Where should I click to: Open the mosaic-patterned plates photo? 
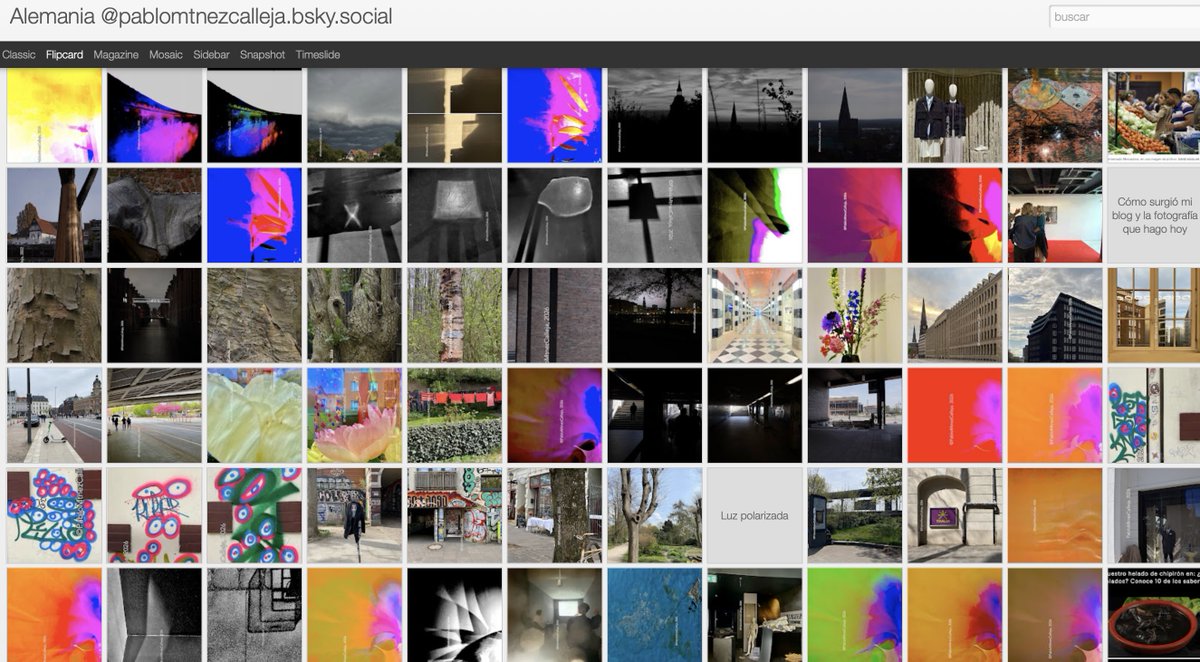[x=1055, y=115]
